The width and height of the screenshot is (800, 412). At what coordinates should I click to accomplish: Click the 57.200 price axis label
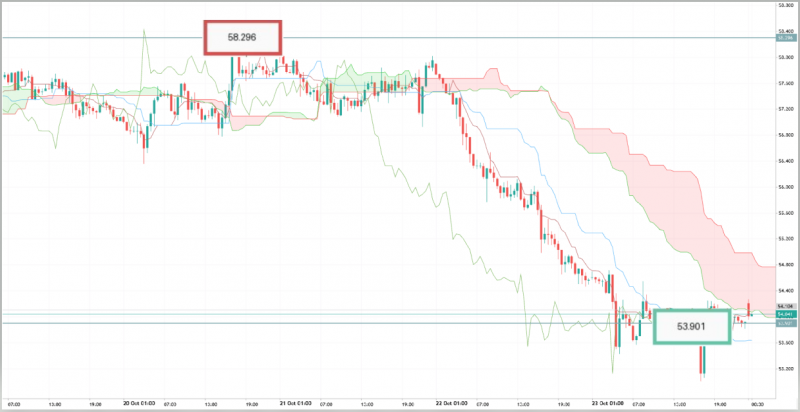coord(784,109)
